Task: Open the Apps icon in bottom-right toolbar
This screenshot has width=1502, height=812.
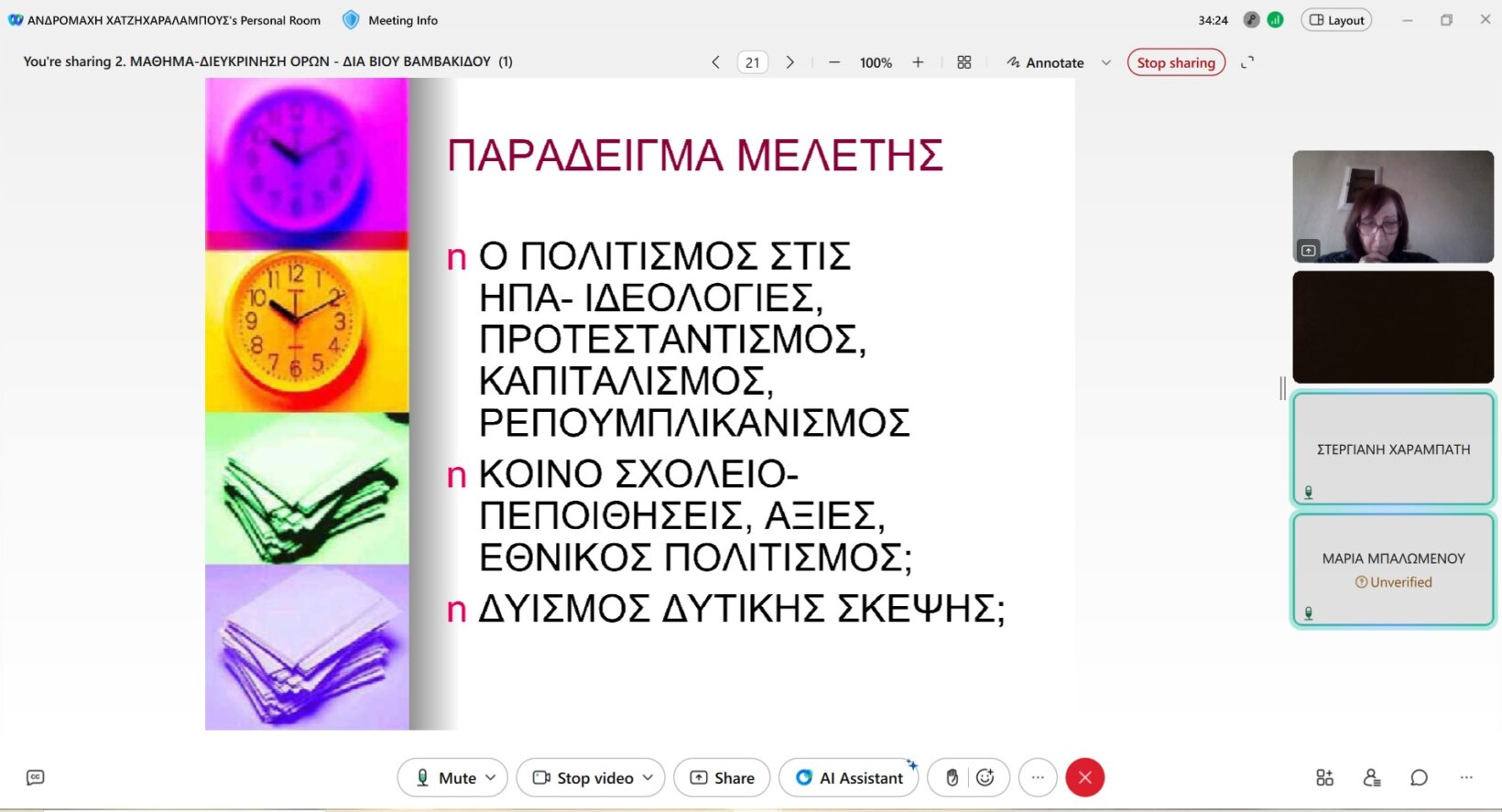Action: tap(1324, 777)
